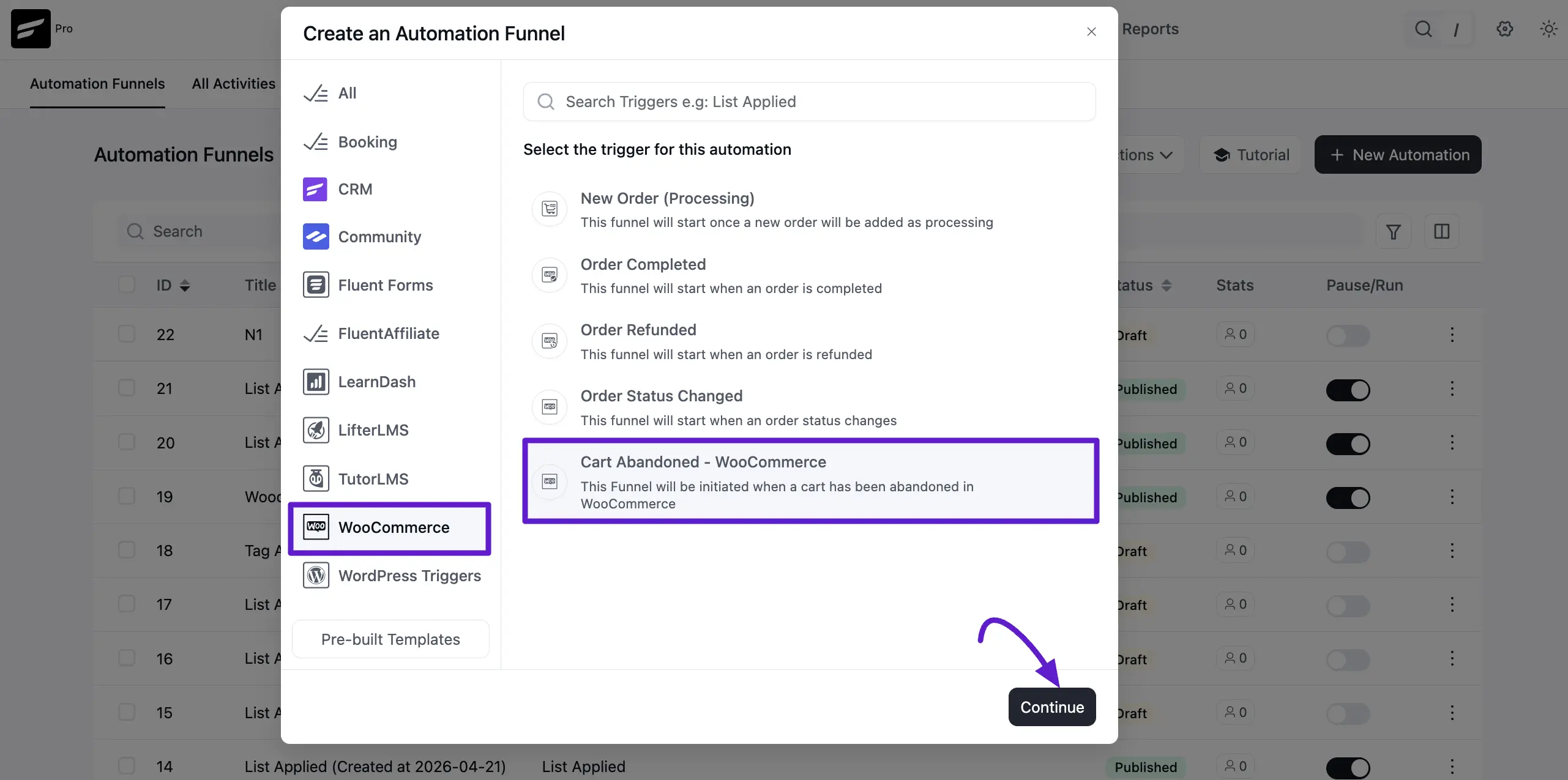Toggle Pause/Run switch for funnel 21

click(x=1348, y=390)
